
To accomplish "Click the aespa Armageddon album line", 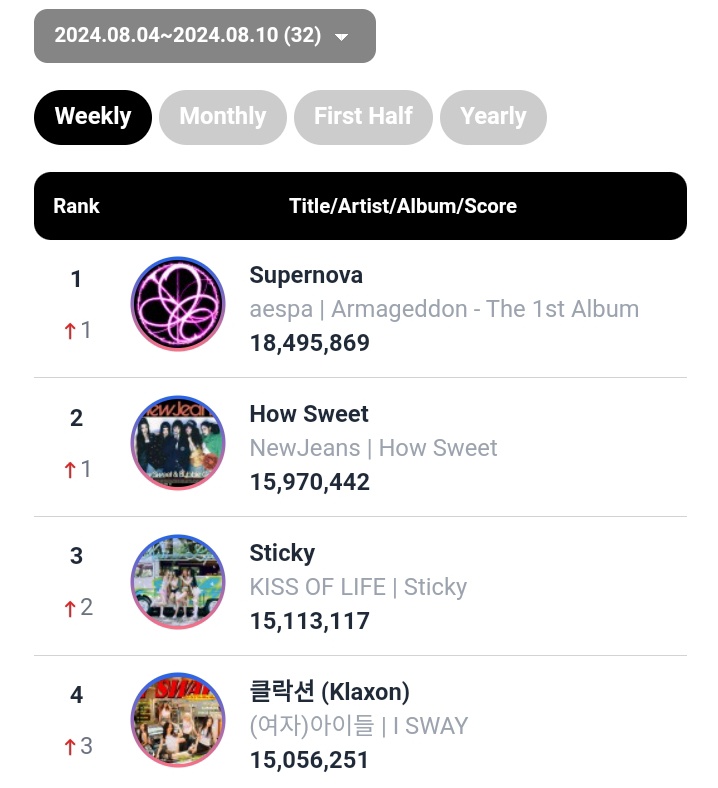I will tap(444, 309).
